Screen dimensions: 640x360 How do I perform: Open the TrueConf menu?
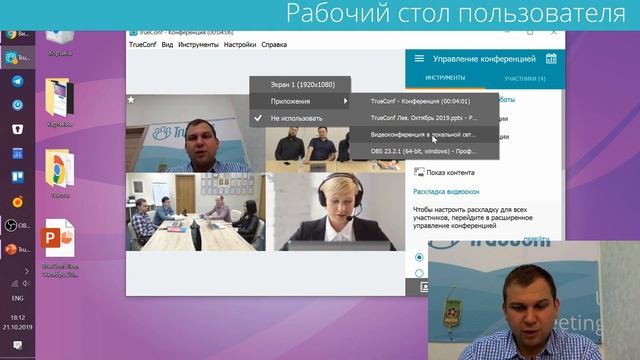pos(142,44)
